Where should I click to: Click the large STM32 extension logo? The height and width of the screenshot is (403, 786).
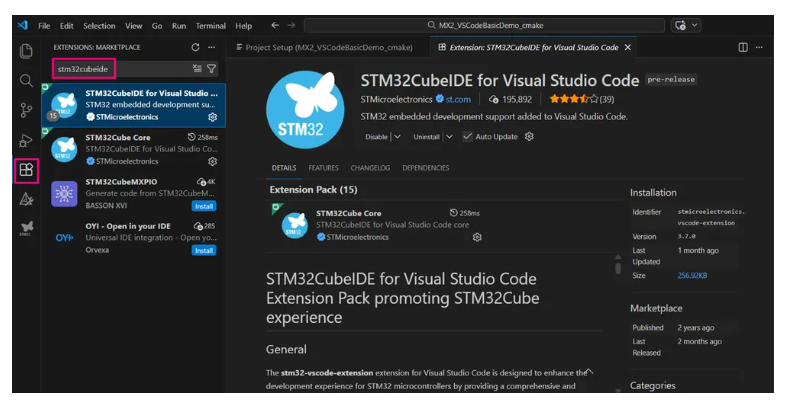[x=305, y=110]
